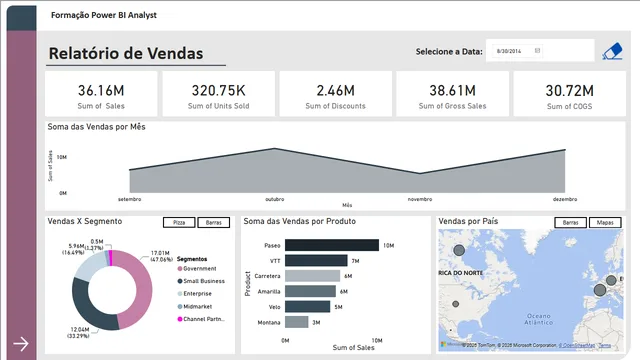Open the Terms link on map
The width and height of the screenshot is (640, 360).
[604, 345]
